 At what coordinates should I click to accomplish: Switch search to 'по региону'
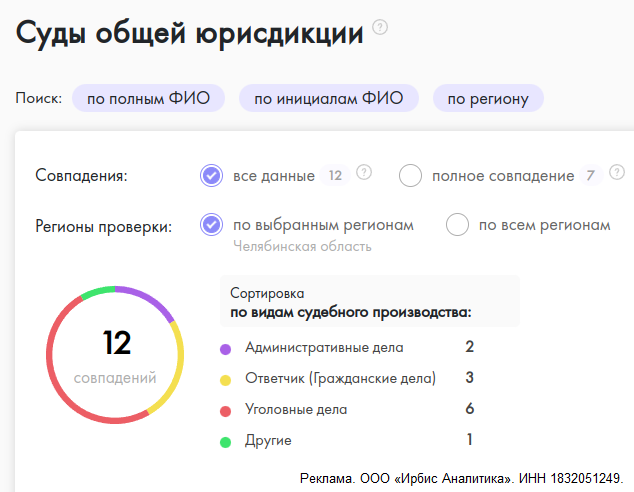coord(488,98)
